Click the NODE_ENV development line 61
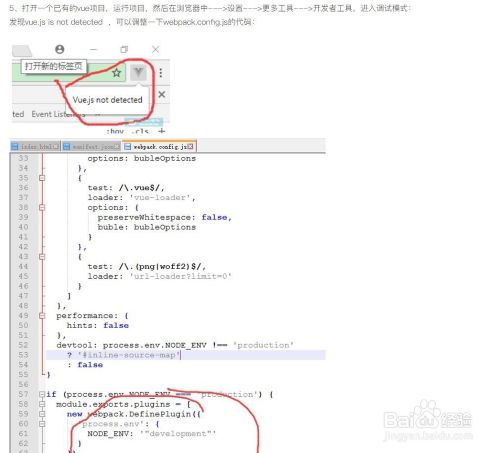Viewport: 500px width, 453px height. point(152,434)
